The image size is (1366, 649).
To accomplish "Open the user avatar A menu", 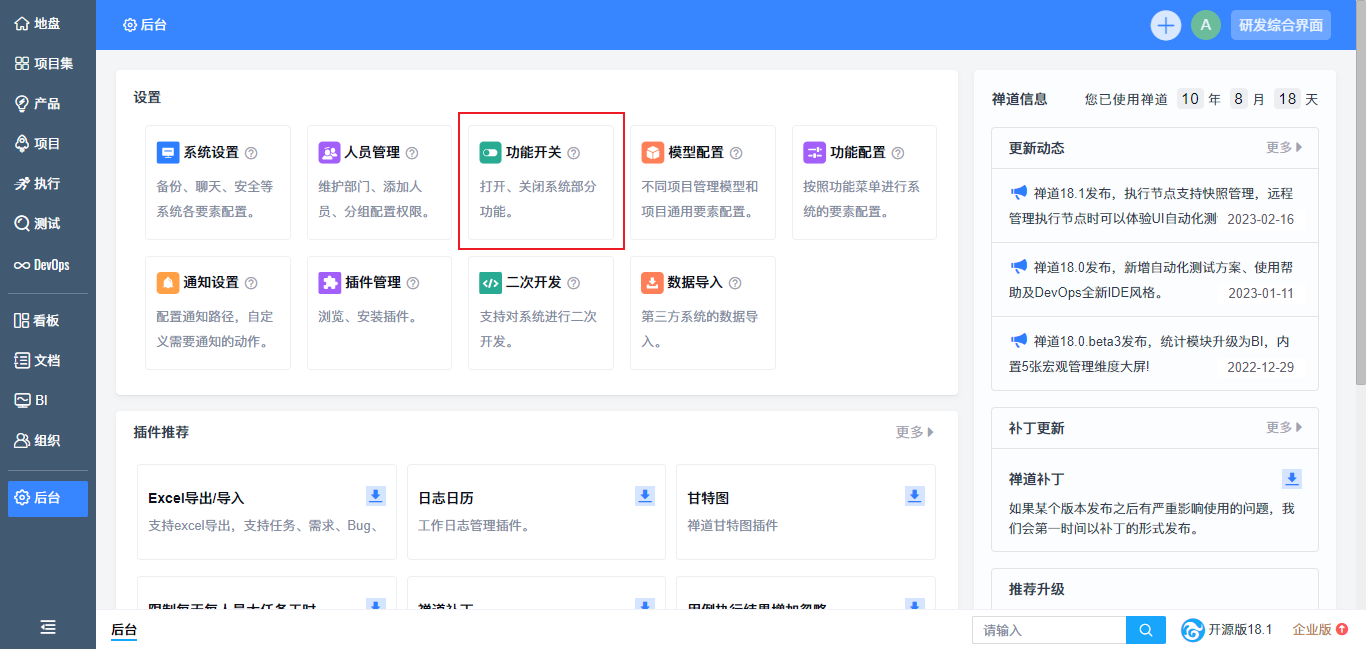I will click(1206, 25).
